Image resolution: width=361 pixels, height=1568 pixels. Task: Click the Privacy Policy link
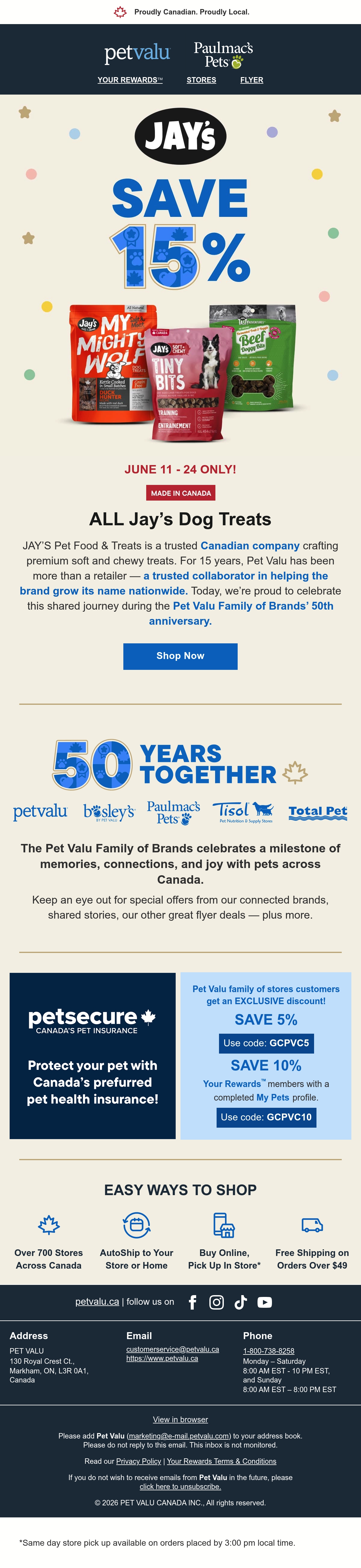(139, 1461)
